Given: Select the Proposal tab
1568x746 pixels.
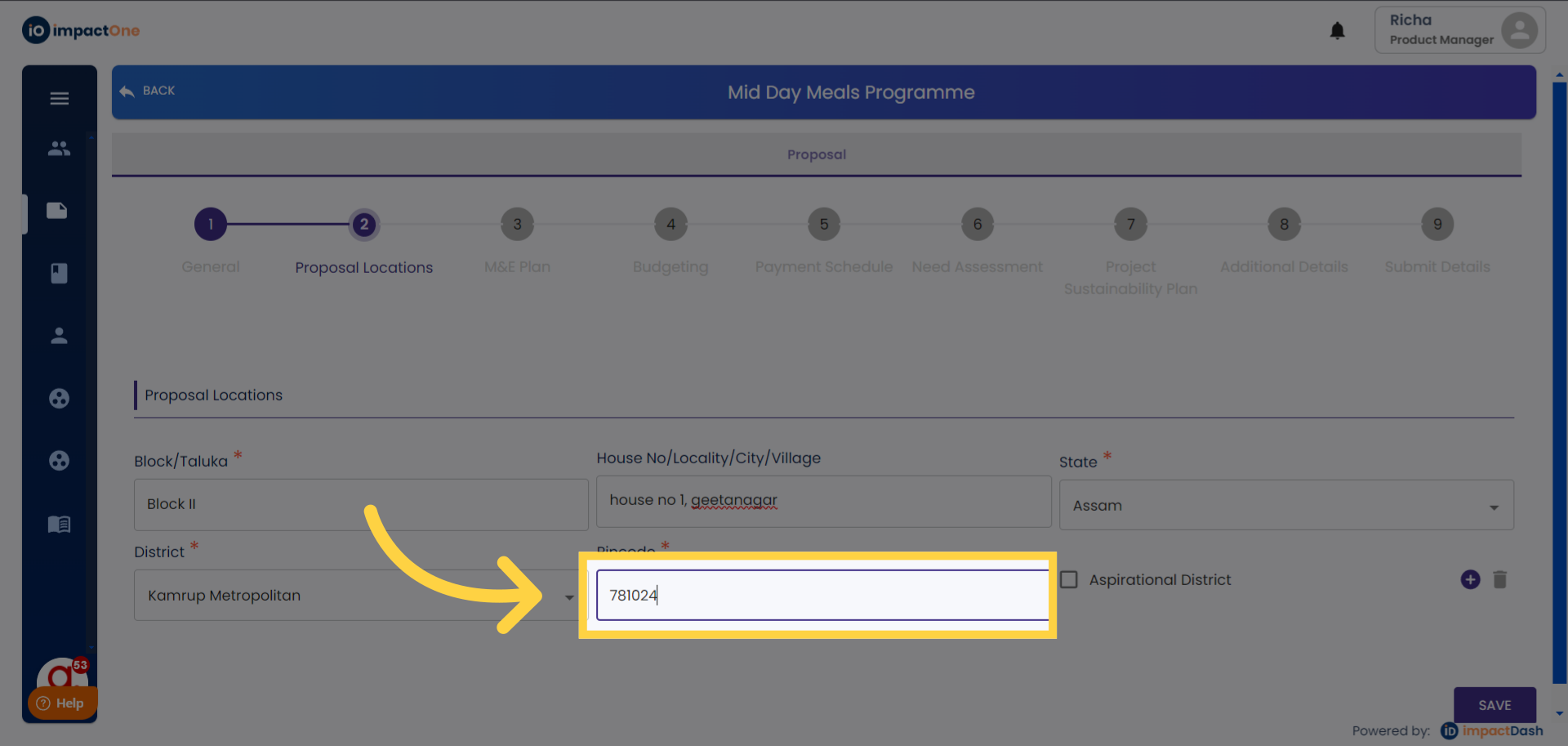Looking at the screenshot, I should pos(816,154).
